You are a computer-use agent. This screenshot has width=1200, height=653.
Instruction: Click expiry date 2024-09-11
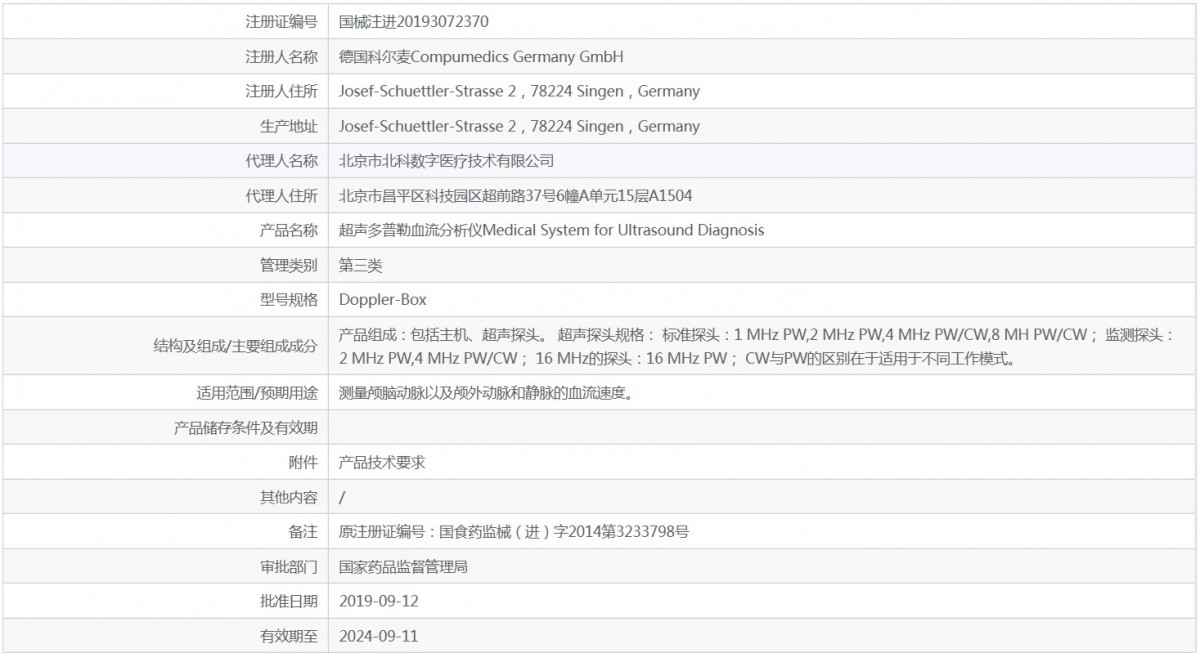[379, 636]
